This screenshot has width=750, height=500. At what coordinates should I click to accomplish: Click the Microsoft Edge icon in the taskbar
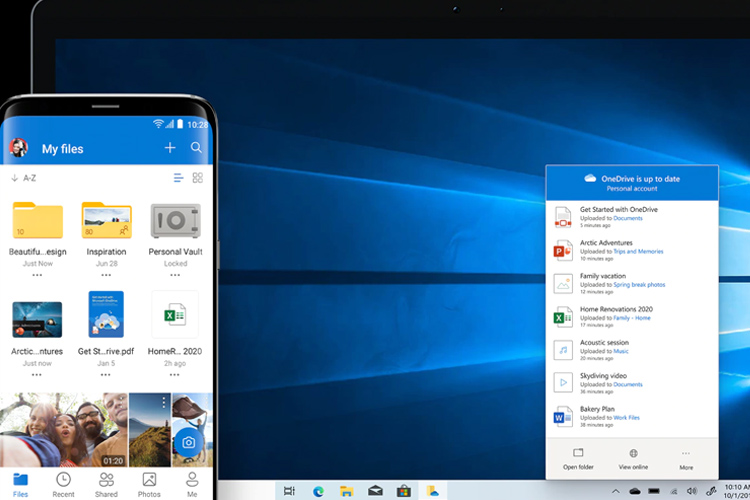[317, 491]
